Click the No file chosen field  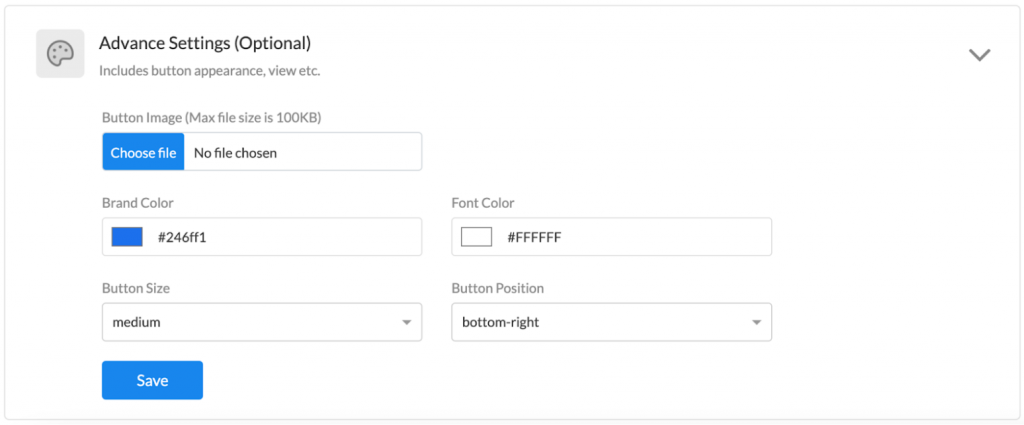[302, 152]
